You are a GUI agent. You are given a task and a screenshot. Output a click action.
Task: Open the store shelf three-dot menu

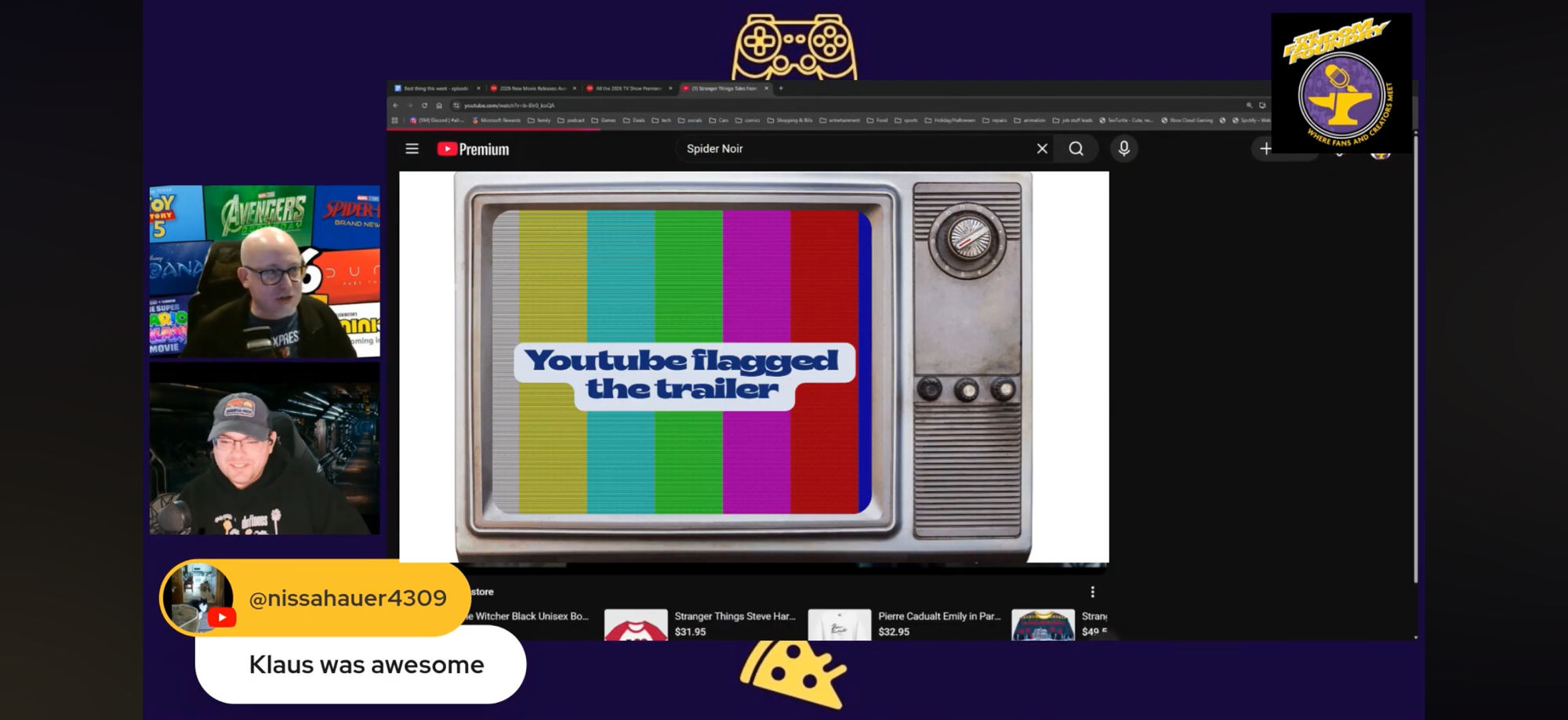(x=1092, y=592)
